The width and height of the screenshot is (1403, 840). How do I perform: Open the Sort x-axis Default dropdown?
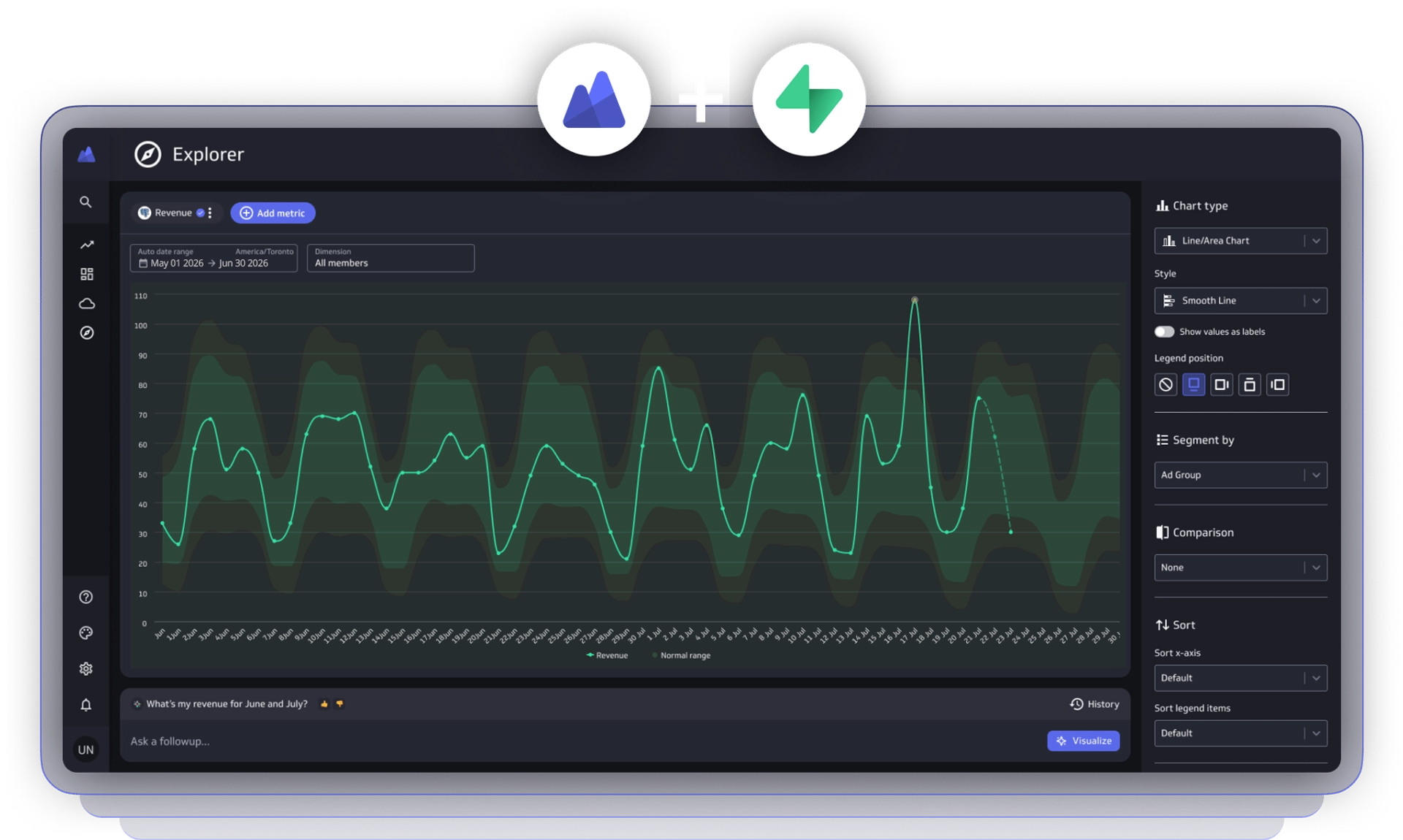click(1240, 678)
